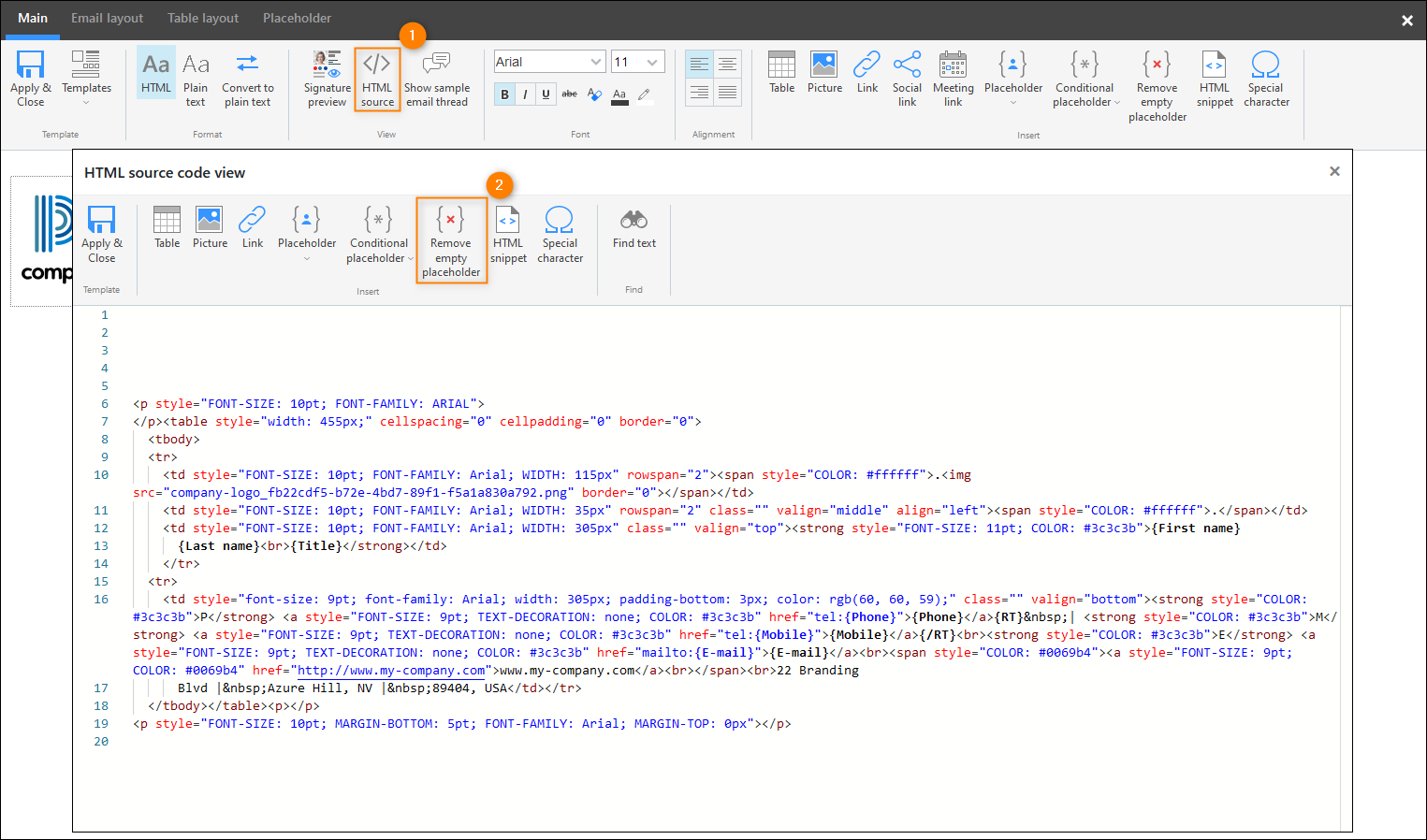Insert Picture from main ribbon
This screenshot has height=840, width=1427.
tap(824, 72)
